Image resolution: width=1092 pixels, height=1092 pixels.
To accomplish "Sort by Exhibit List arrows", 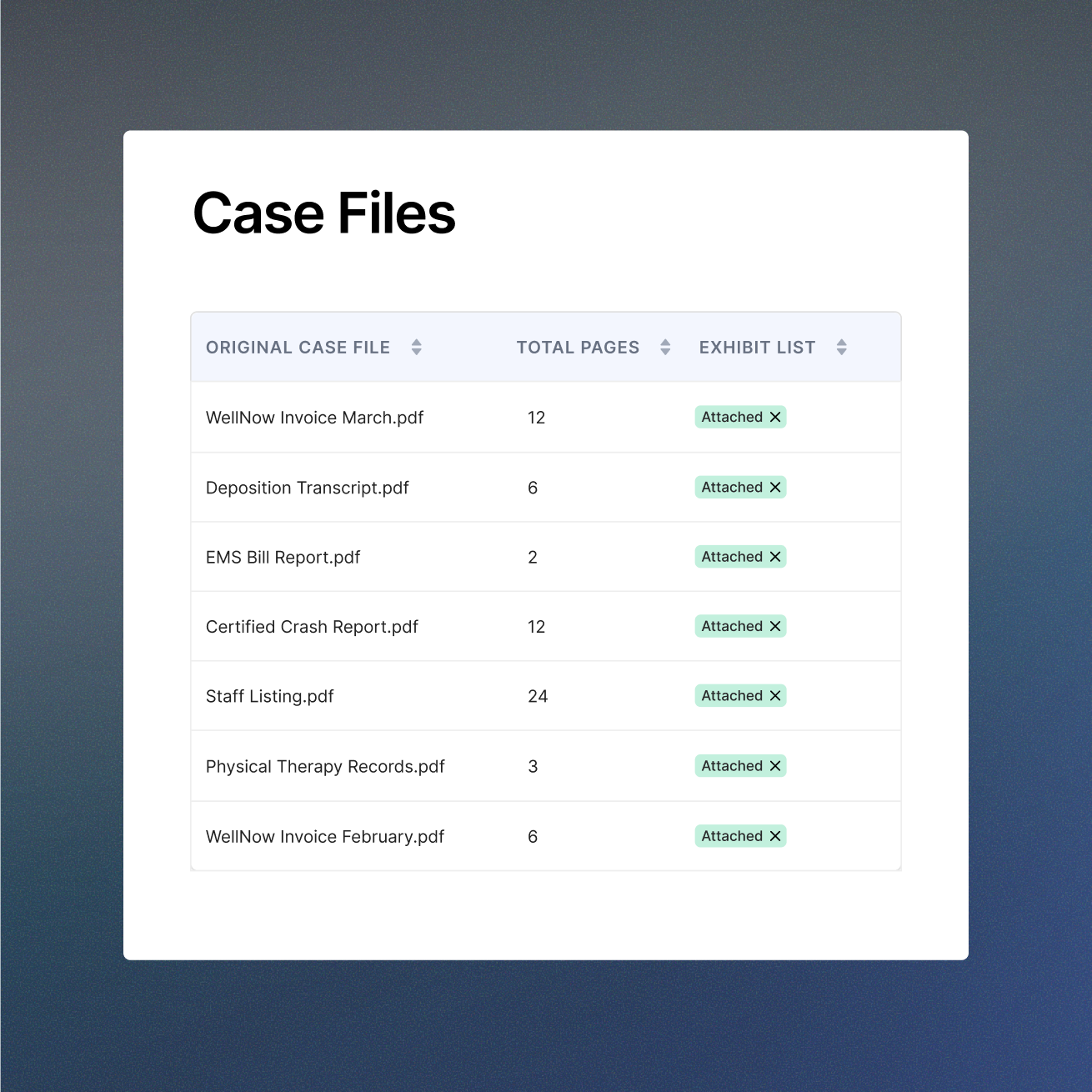I will coord(842,348).
